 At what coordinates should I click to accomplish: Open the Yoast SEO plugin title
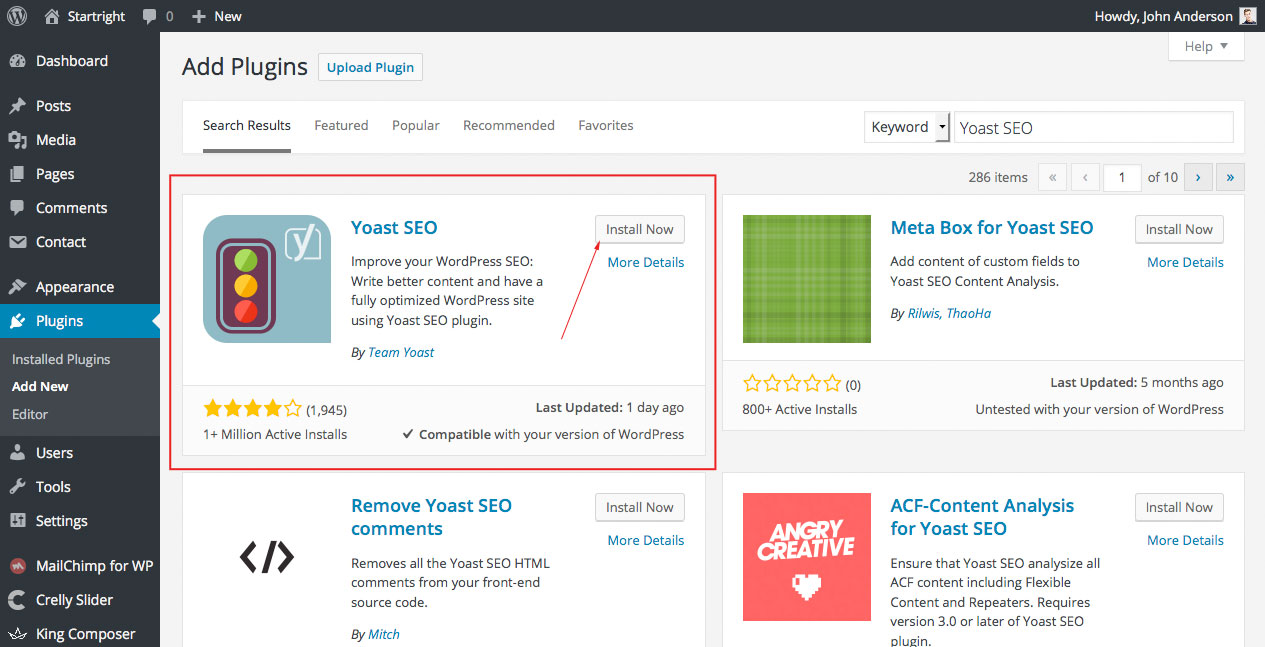coord(394,227)
